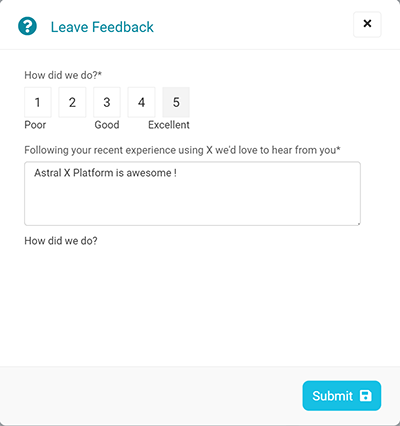The image size is (400, 426).
Task: Focus the feedback comment text area
Action: (x=192, y=194)
